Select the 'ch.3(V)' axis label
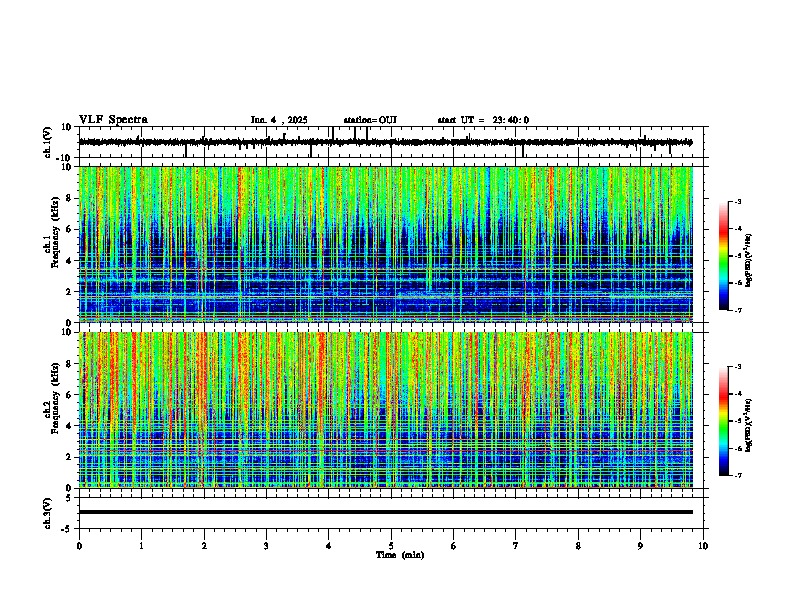This screenshot has width=792, height=612. pyautogui.click(x=48, y=513)
